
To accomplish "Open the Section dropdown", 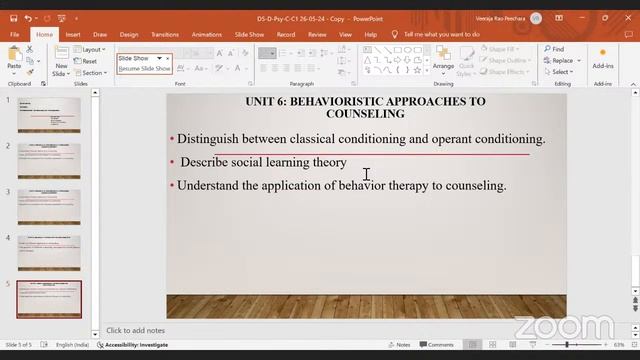I will (91, 73).
